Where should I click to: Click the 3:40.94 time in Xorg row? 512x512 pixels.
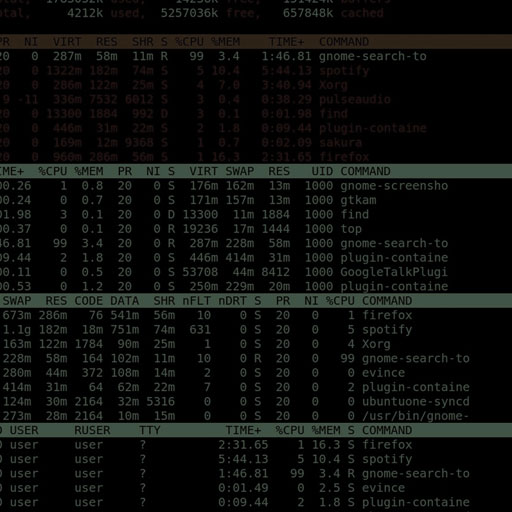[286, 85]
